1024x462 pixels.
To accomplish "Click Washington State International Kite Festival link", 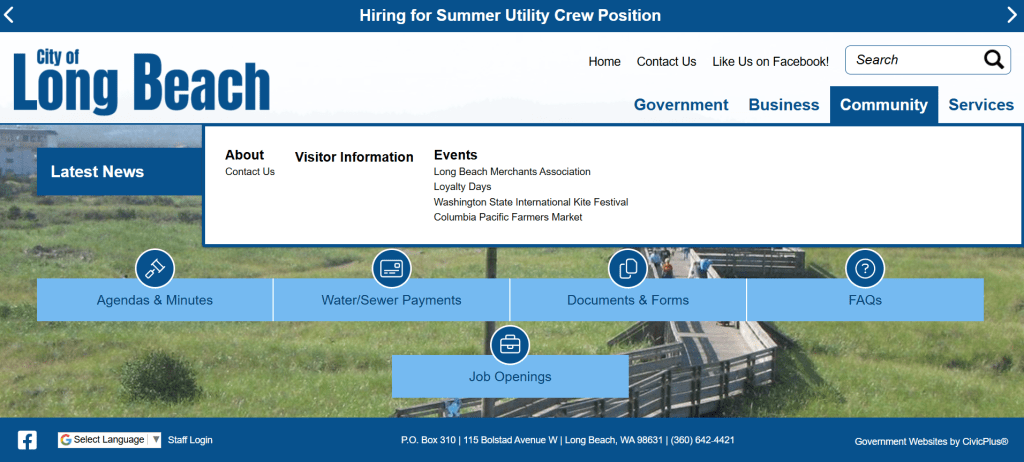I will coord(530,202).
